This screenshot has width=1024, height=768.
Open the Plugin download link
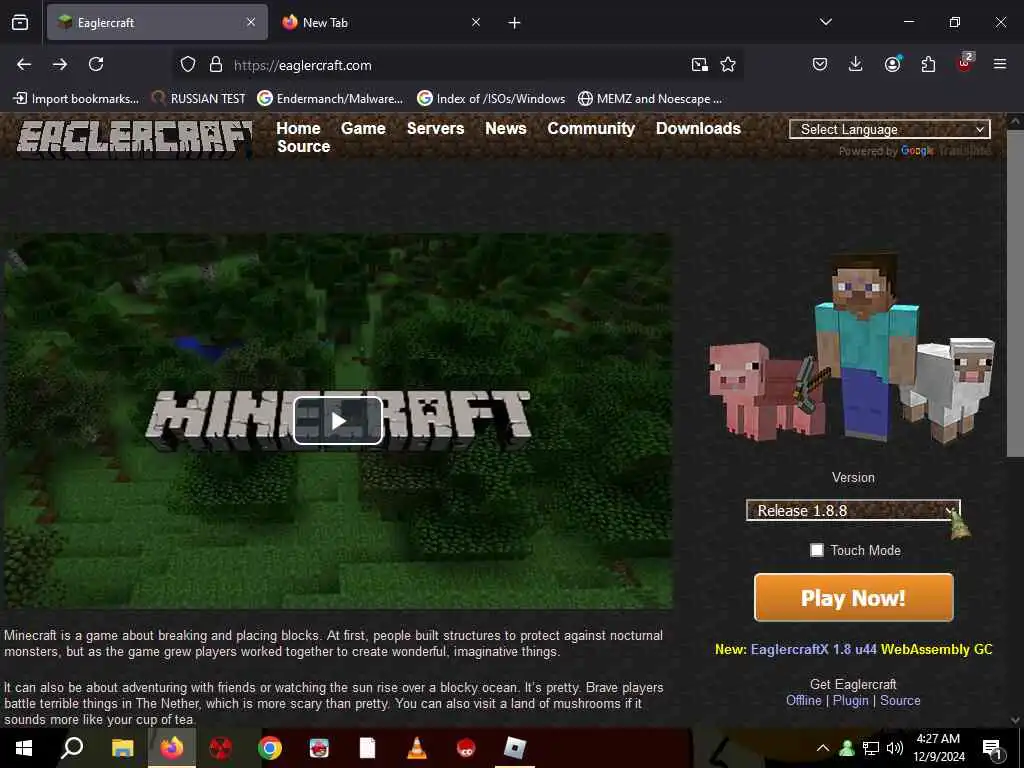click(850, 700)
